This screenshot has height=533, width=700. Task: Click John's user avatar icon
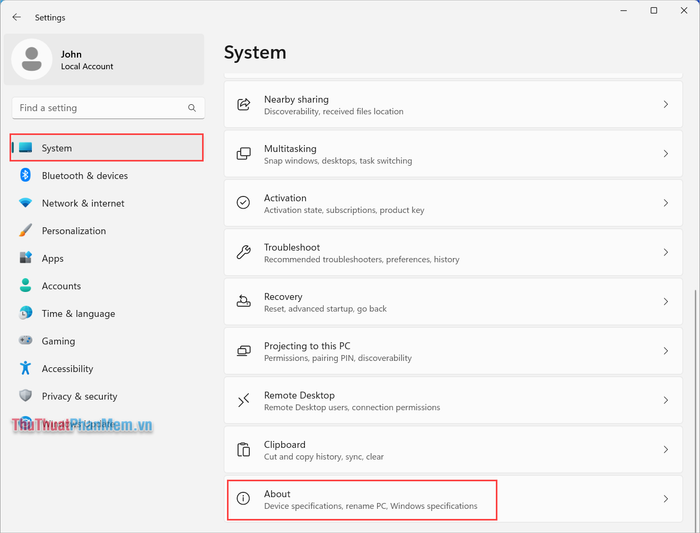(x=32, y=59)
